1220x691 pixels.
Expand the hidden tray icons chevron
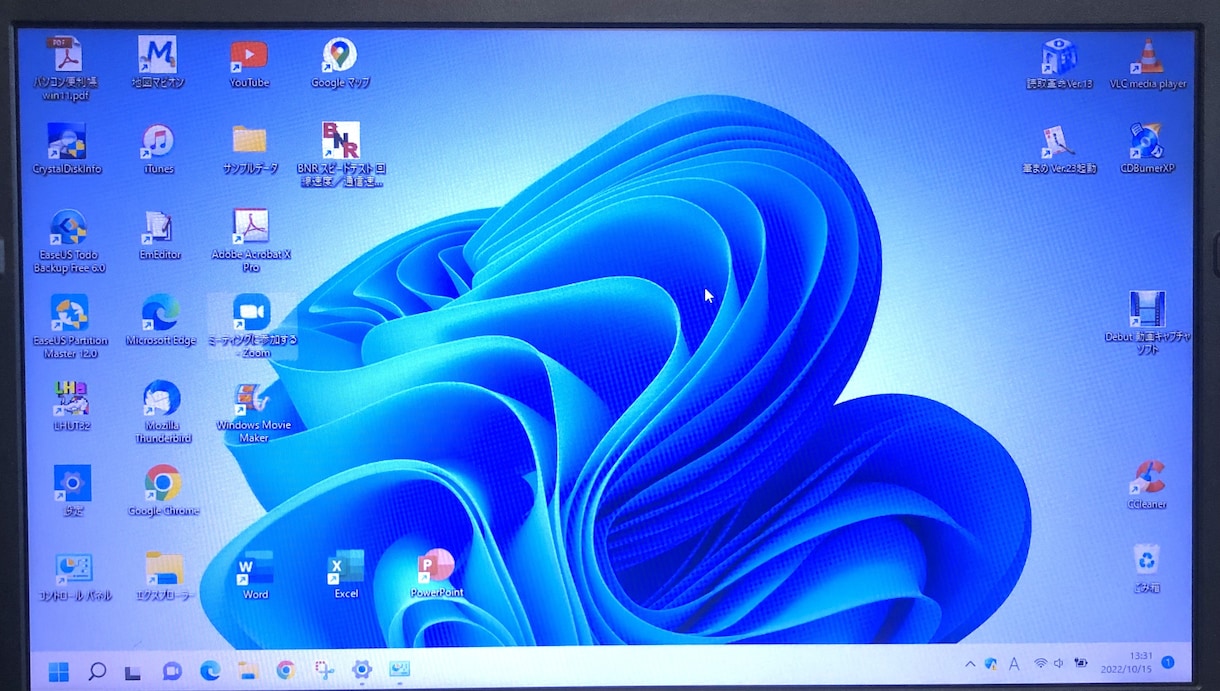coord(970,663)
